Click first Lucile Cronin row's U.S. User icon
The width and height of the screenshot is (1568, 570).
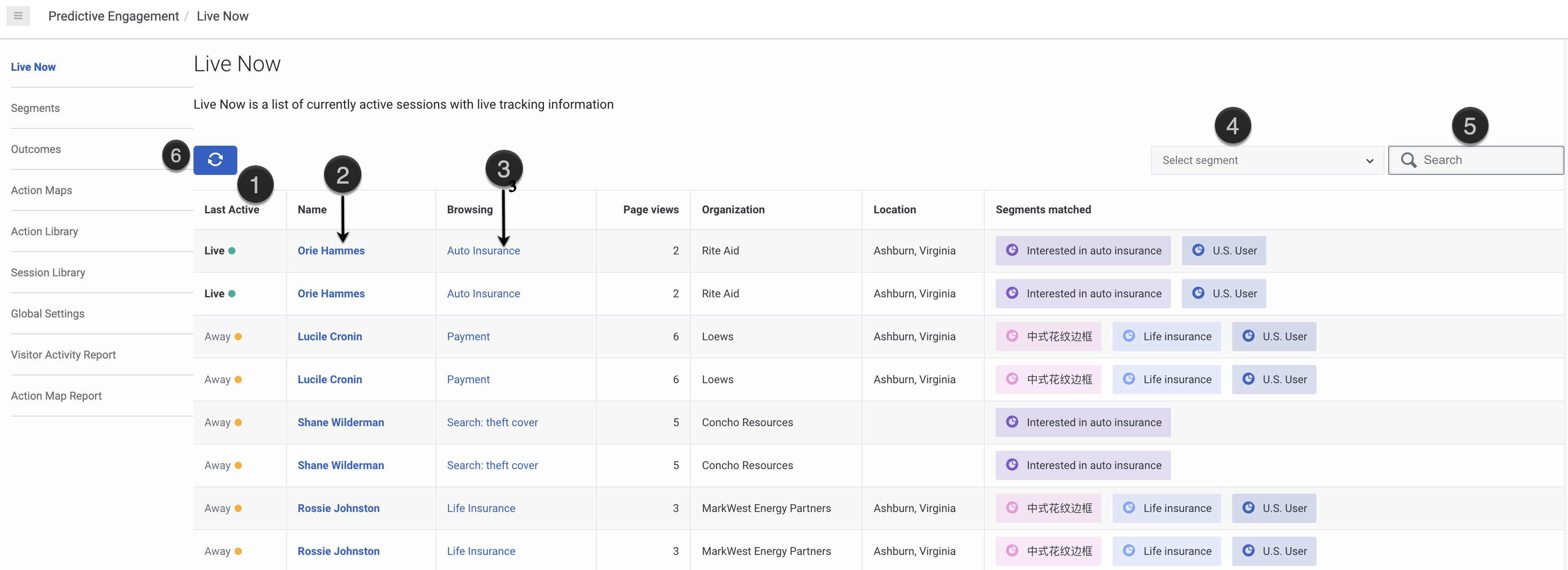point(1248,336)
